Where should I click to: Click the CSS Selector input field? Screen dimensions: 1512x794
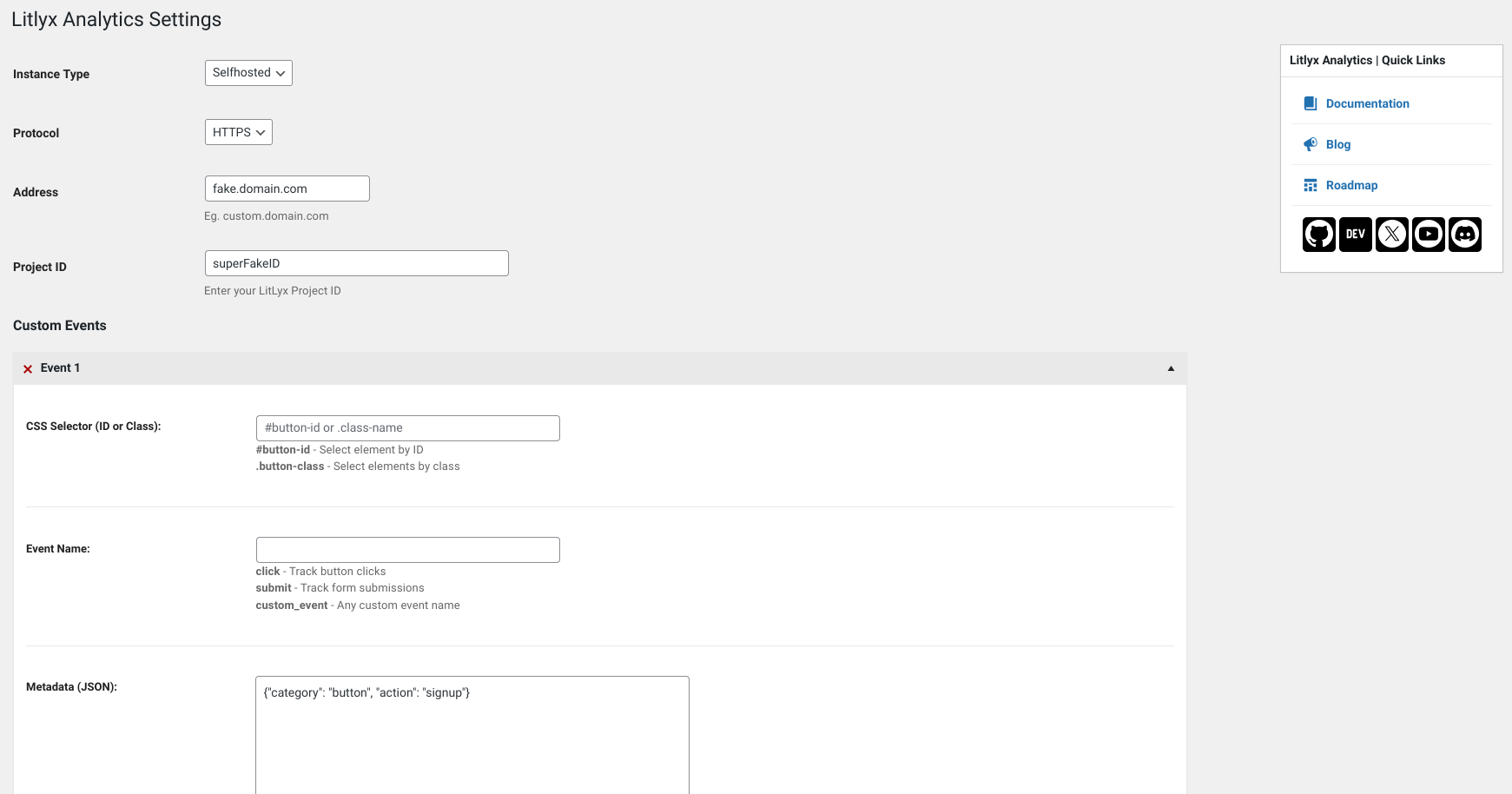[x=408, y=428]
